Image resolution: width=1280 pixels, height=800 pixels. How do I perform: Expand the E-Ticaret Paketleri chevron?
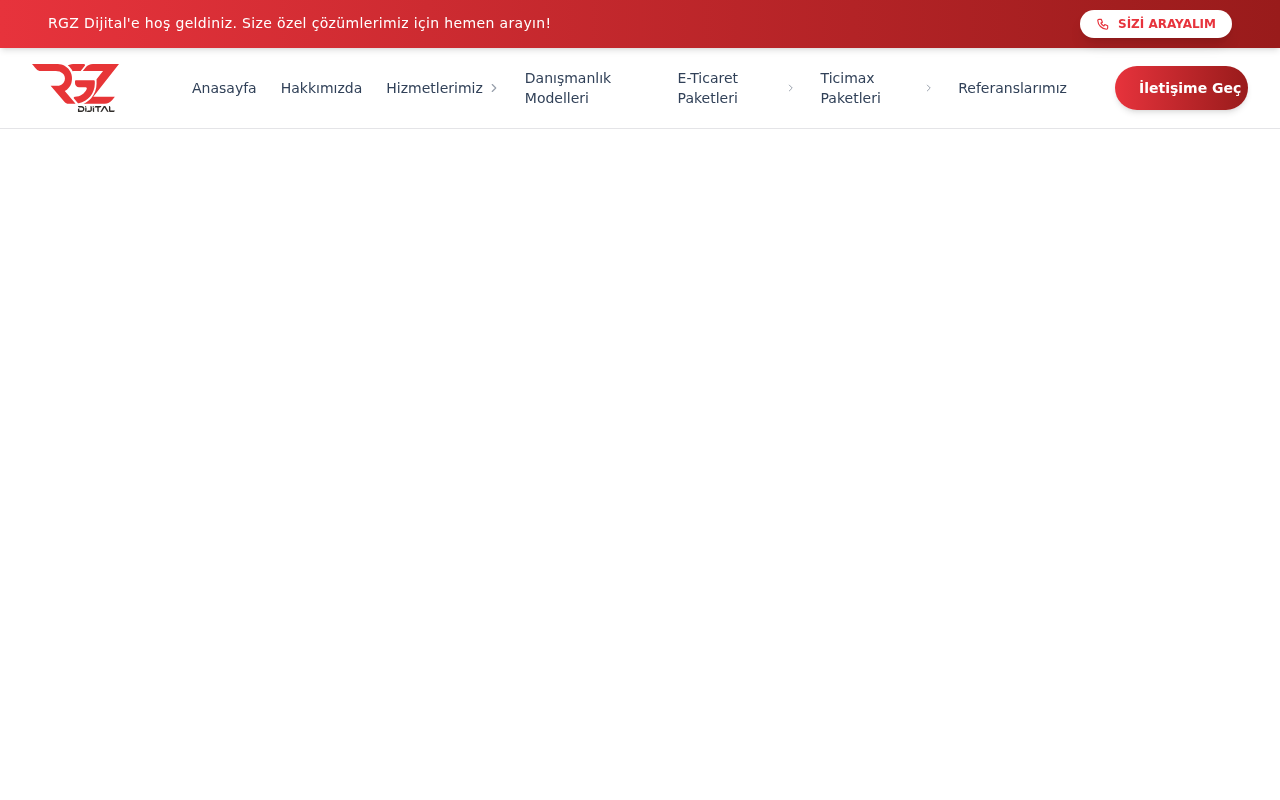[x=790, y=88]
